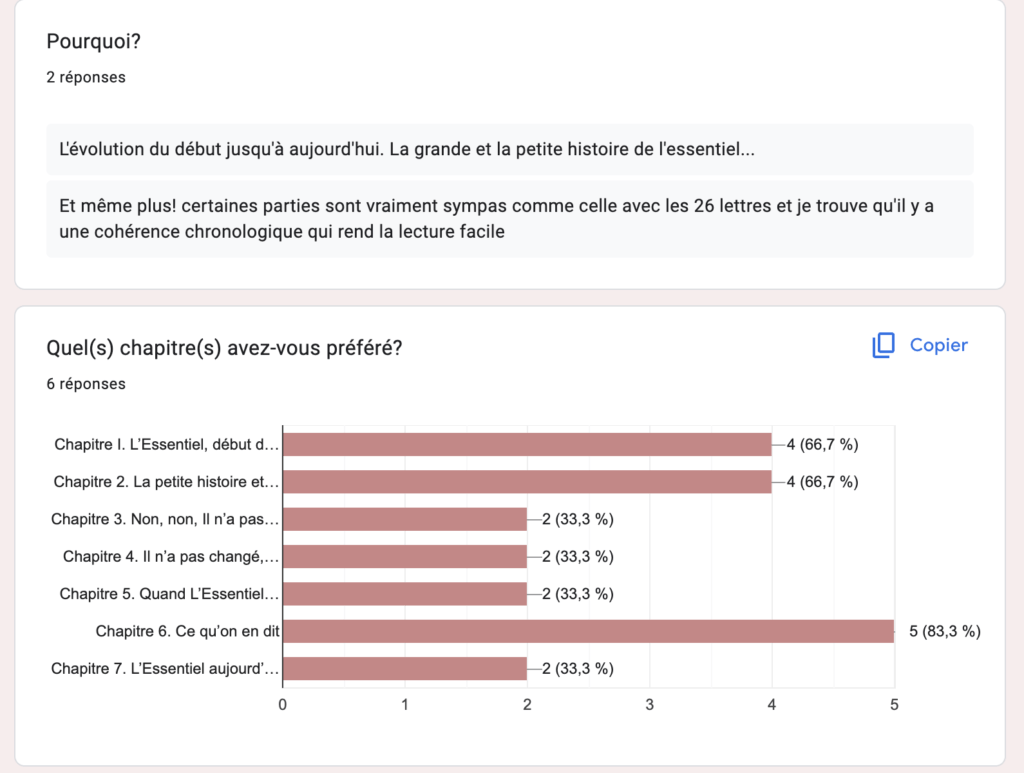The image size is (1024, 773).
Task: Click the Chapitre 6. Ce qu'on en dit label
Action: click(x=187, y=631)
